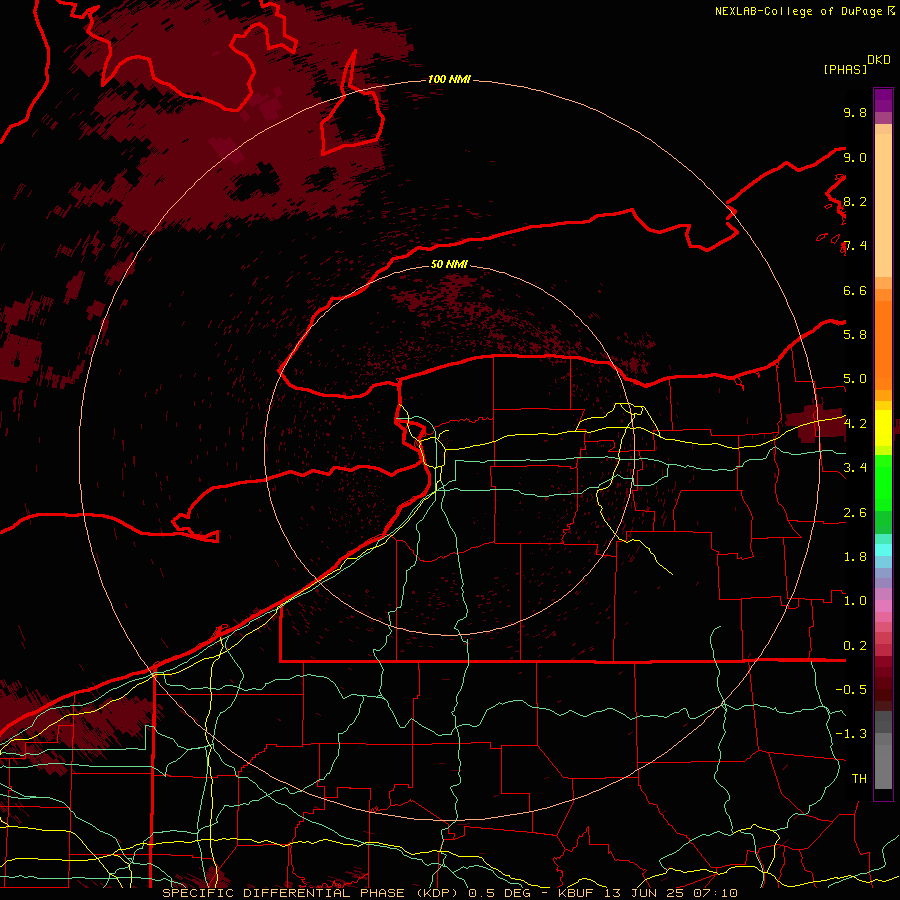Click the -0.5 scale value
Image resolution: width=900 pixels, height=900 pixels.
(851, 689)
